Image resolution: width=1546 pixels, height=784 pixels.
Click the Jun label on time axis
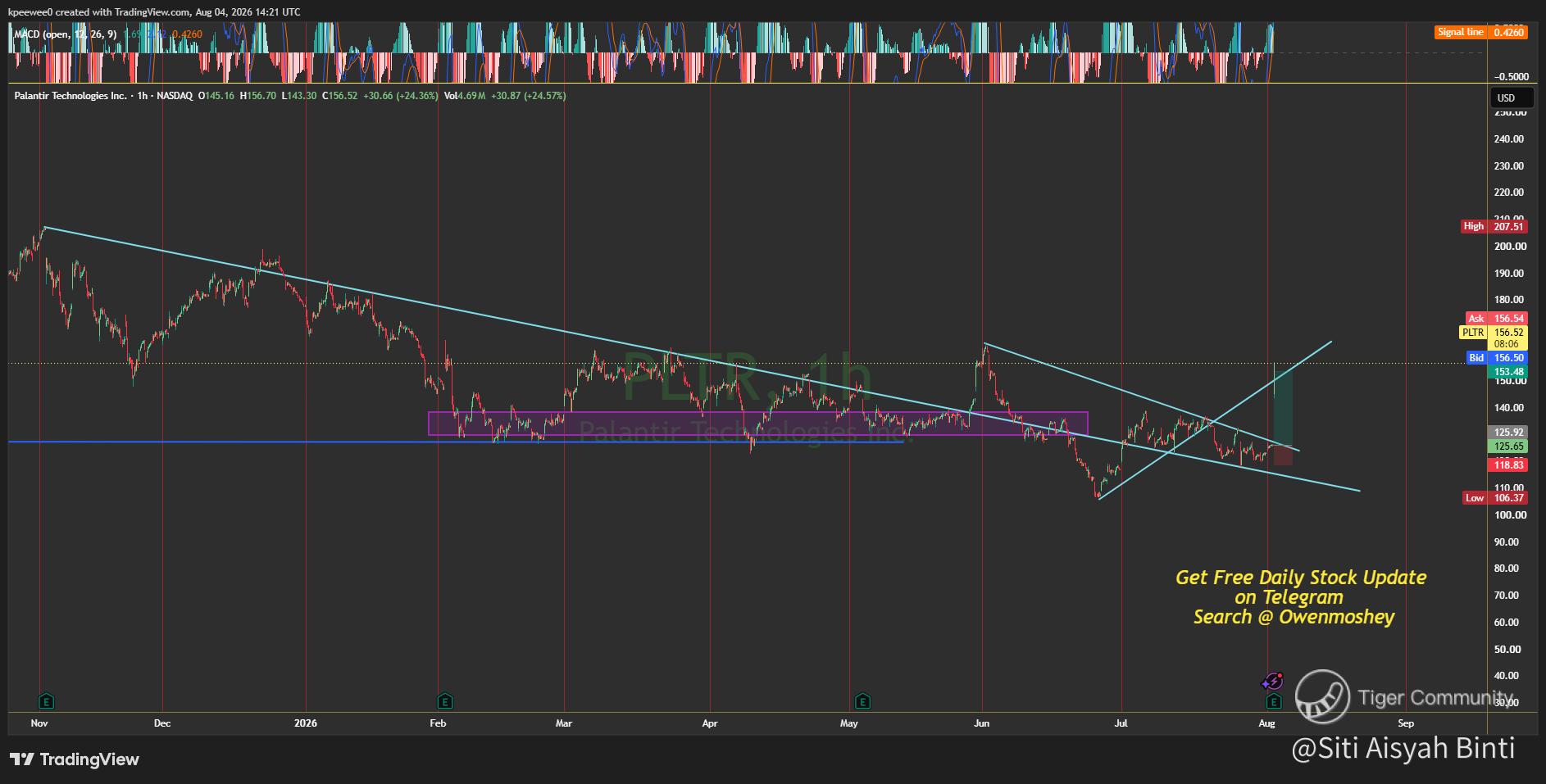(982, 723)
